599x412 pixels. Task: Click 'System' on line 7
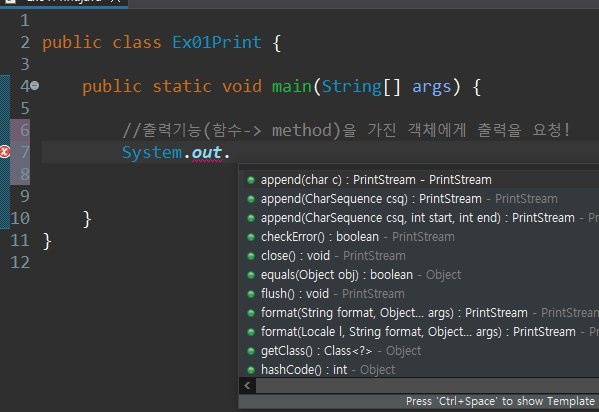pos(152,153)
